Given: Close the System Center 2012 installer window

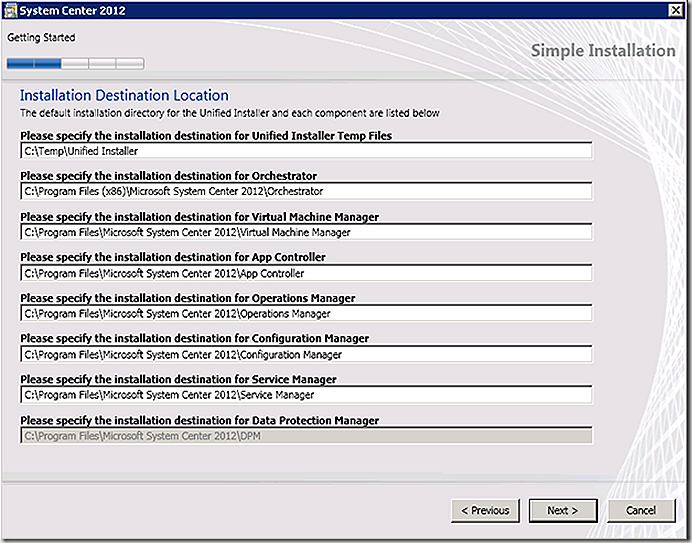Looking at the screenshot, I should pyautogui.click(x=676, y=10).
